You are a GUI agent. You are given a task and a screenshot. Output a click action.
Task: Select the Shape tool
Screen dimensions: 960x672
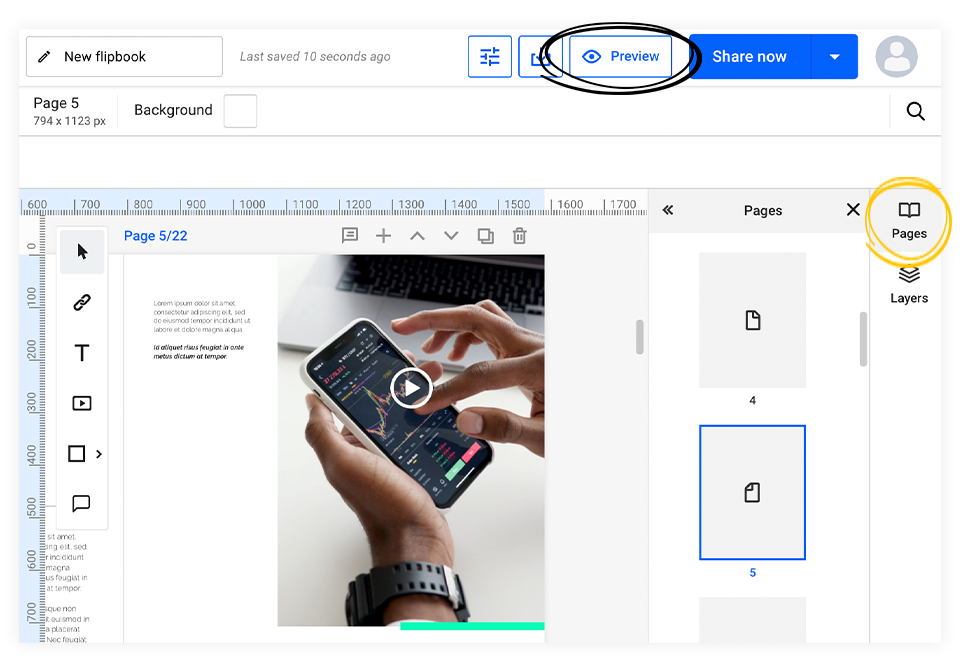(x=76, y=453)
